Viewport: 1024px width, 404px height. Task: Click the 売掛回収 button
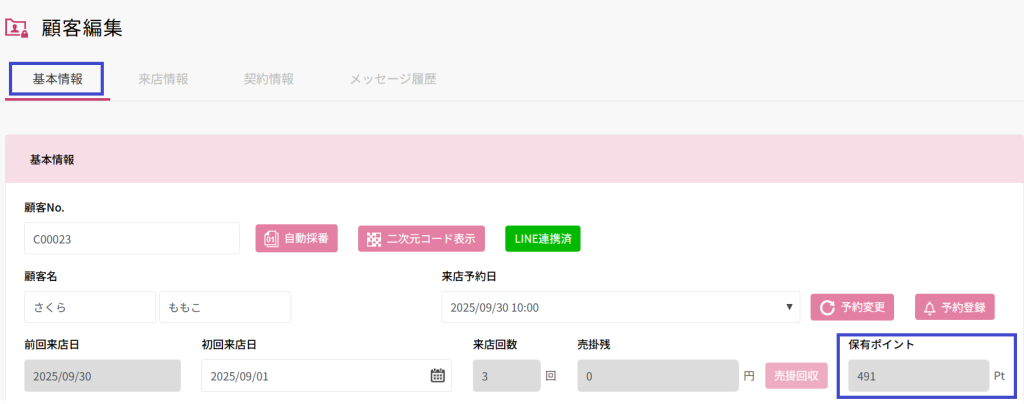pos(796,376)
